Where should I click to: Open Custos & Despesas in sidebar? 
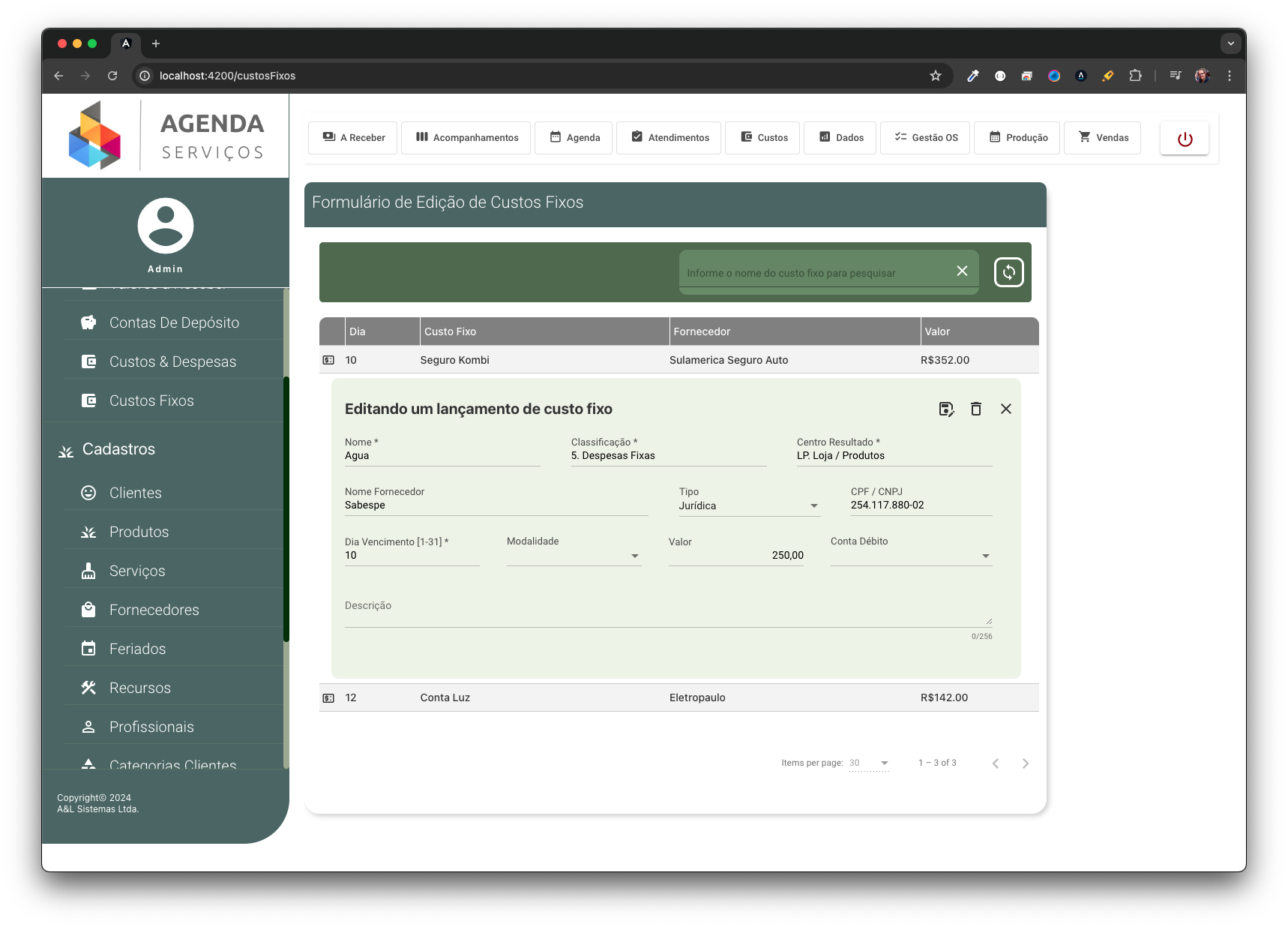pos(173,361)
